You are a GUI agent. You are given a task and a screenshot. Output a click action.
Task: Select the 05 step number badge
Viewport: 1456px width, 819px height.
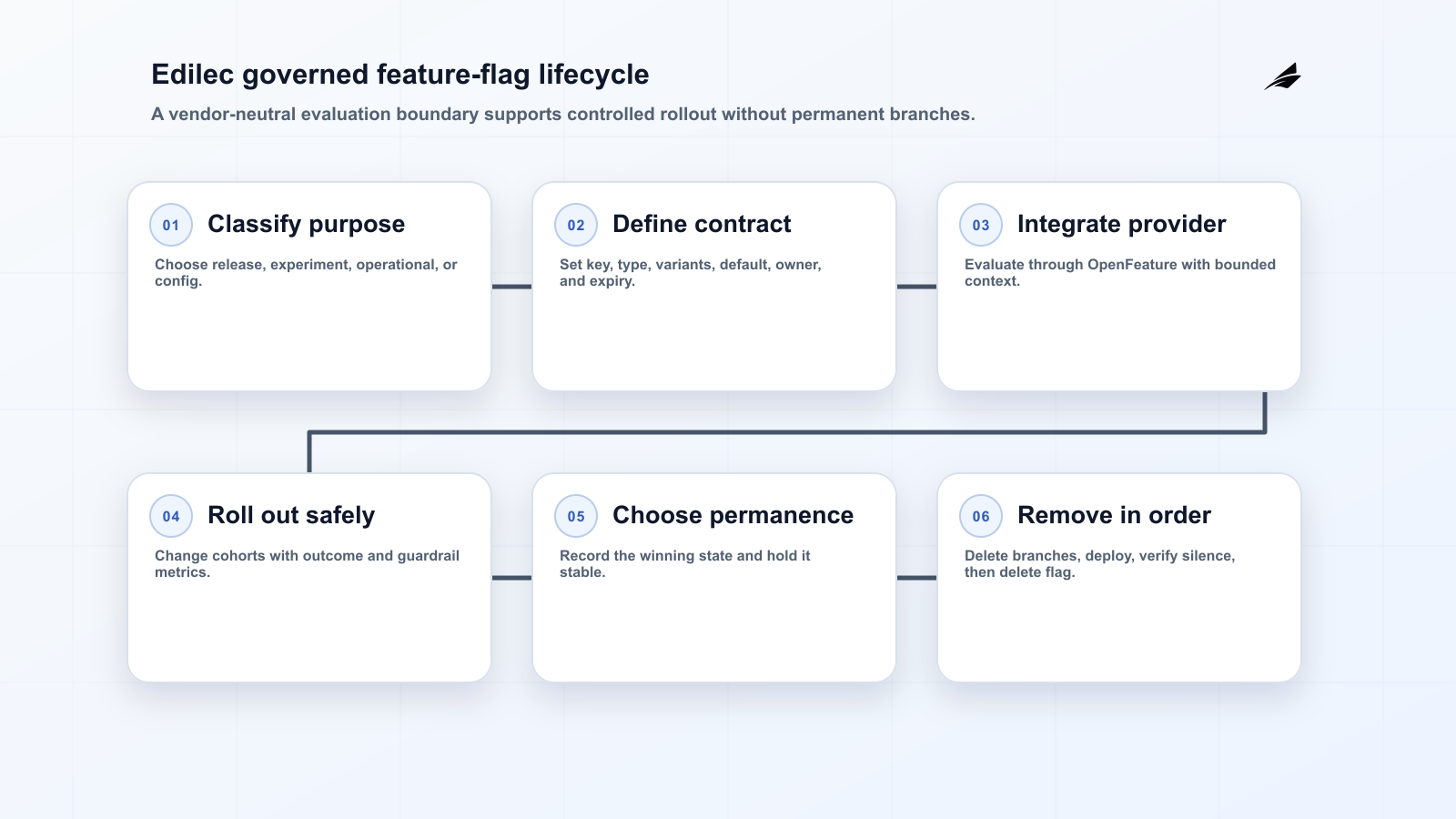click(576, 516)
